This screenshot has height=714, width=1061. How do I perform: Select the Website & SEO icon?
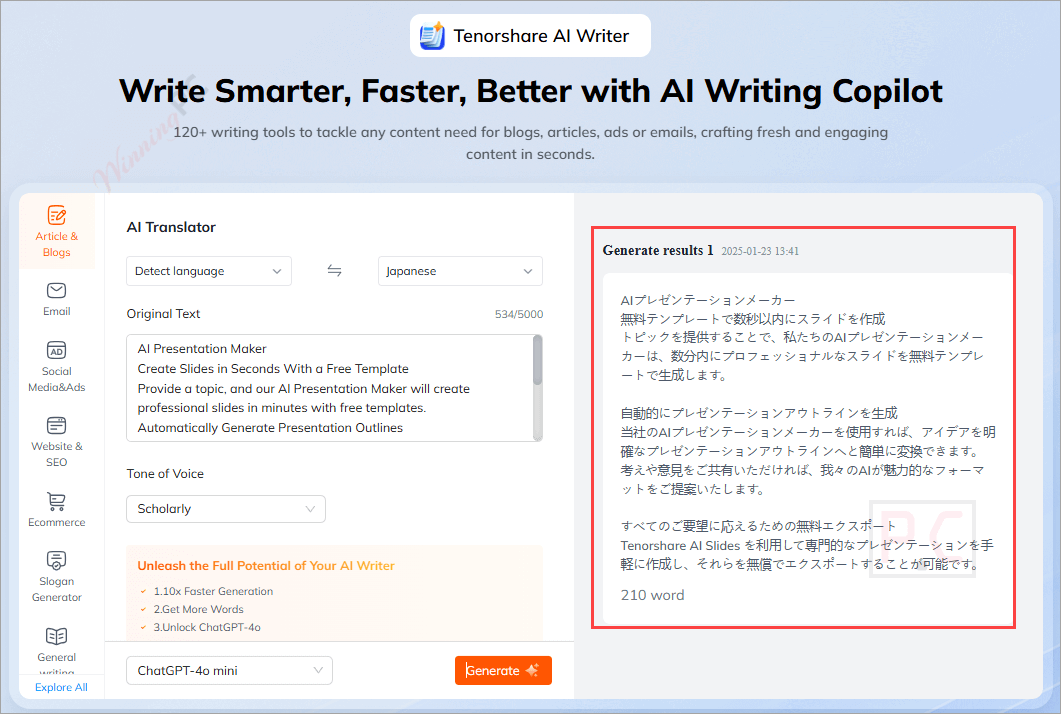57,423
